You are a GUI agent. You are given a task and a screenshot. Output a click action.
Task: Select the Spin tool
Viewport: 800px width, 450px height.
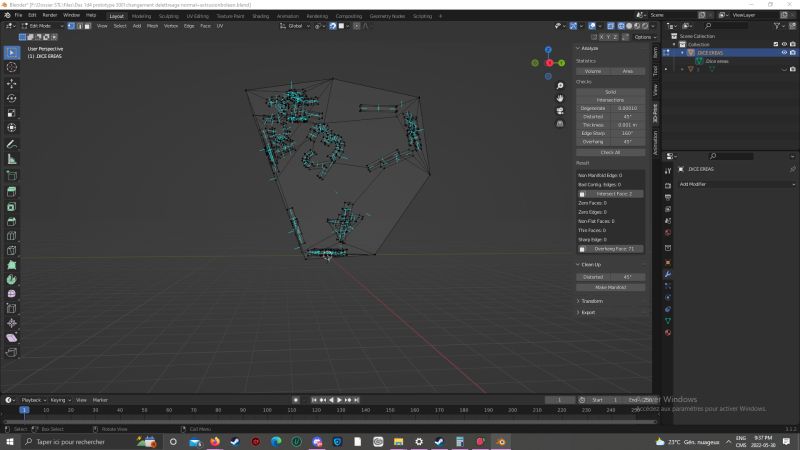[x=11, y=280]
